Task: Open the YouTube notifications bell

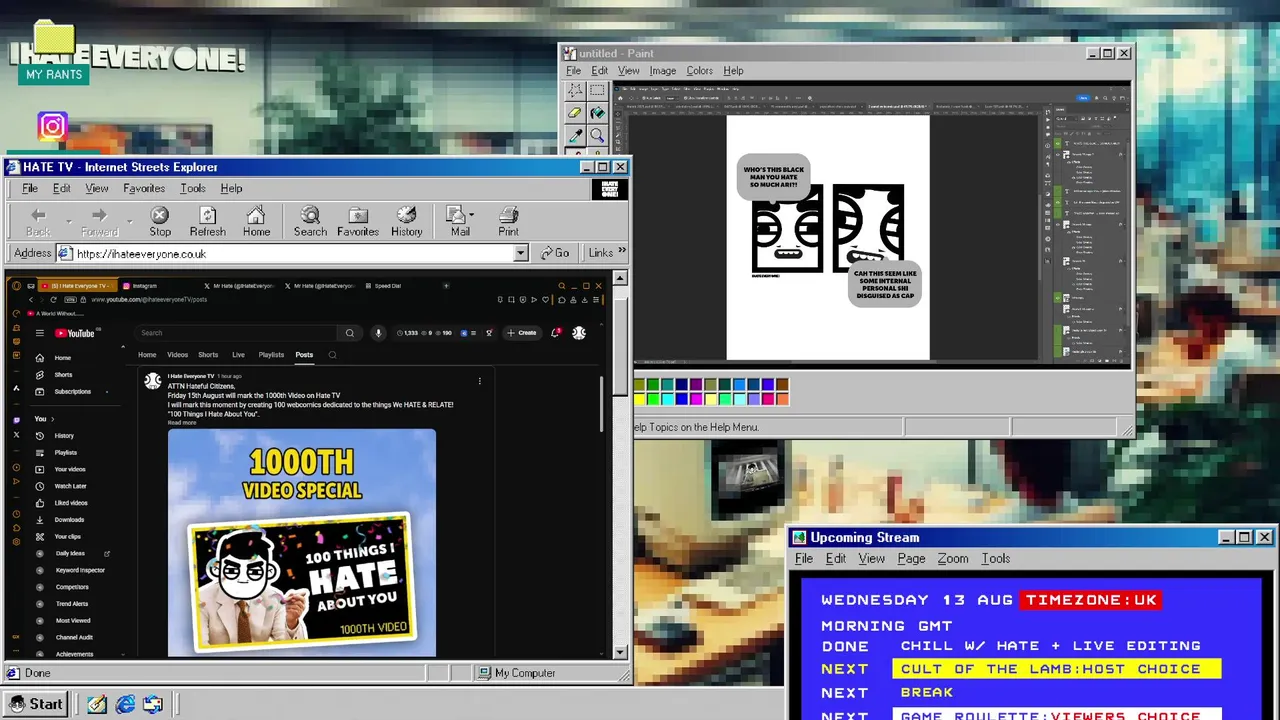Action: click(555, 333)
